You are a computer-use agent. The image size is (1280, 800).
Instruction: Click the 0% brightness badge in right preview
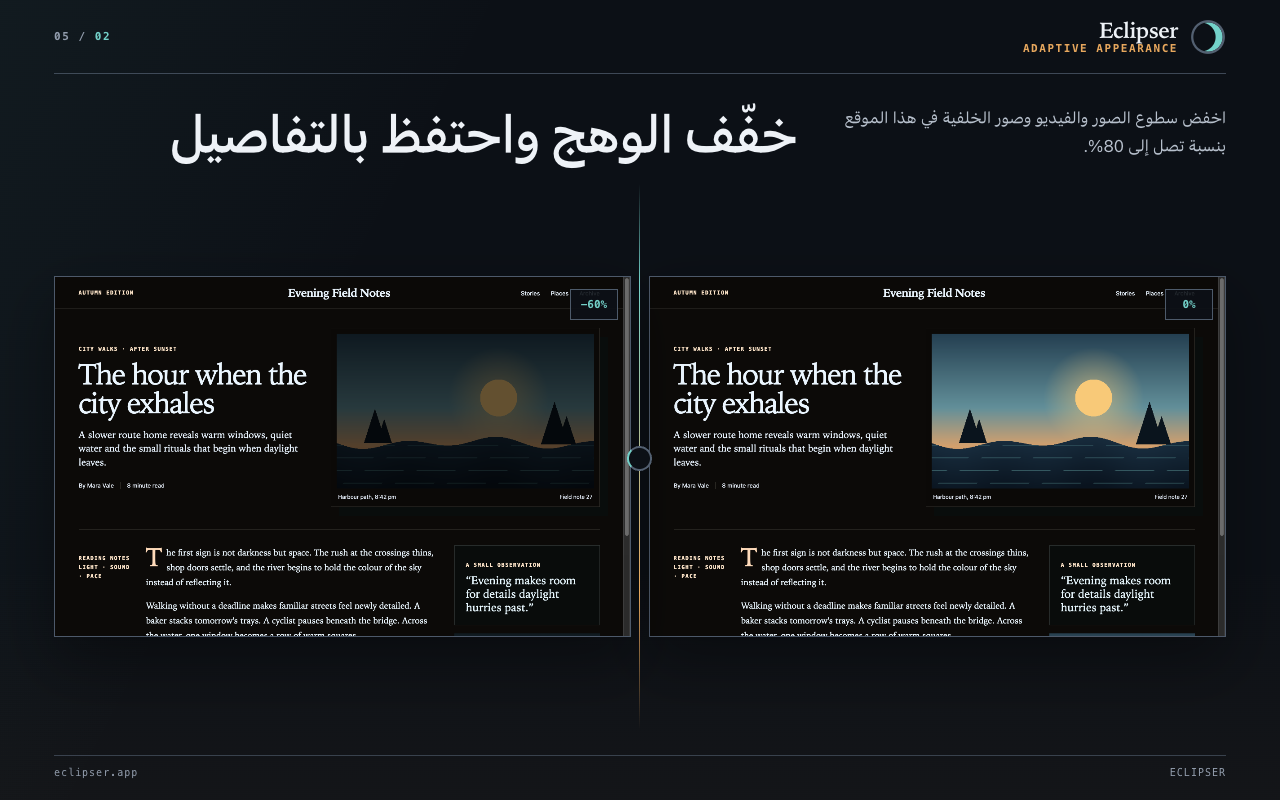click(1189, 304)
